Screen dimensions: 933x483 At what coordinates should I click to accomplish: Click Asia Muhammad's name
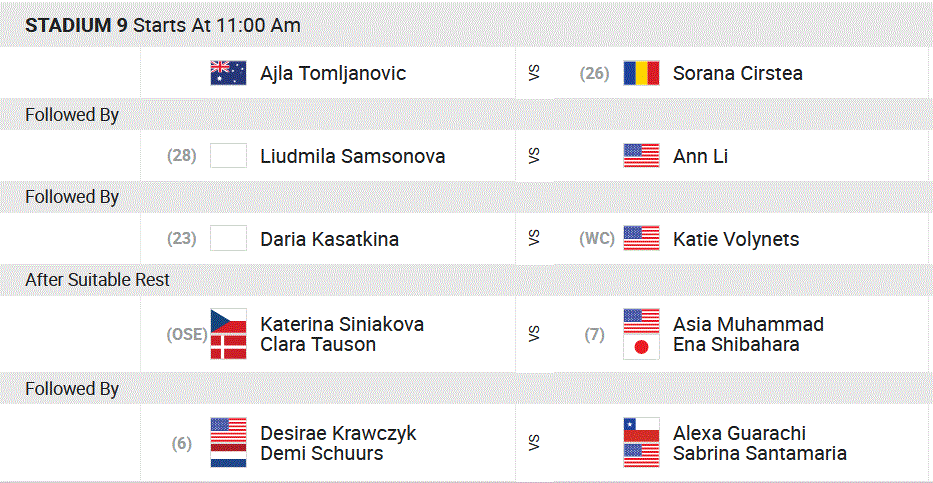click(x=748, y=324)
